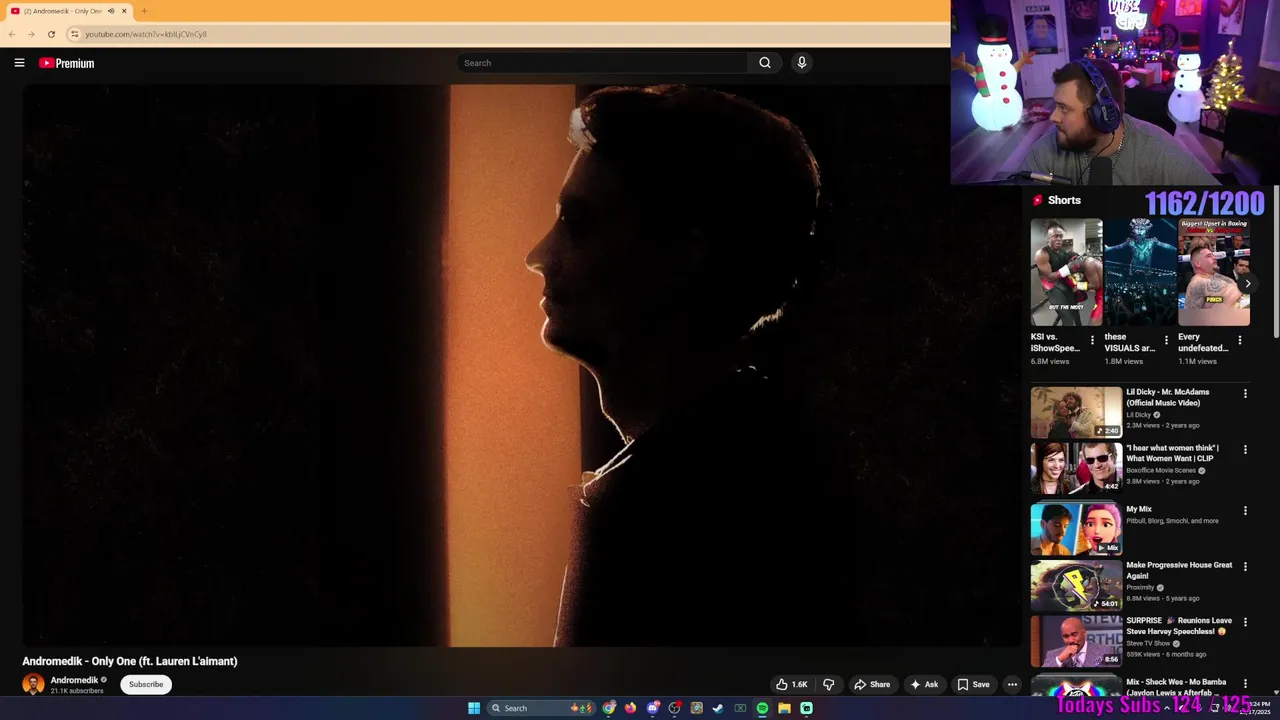This screenshot has height=720, width=1280.
Task: Click the video player showing silhouette
Action: click(523, 365)
